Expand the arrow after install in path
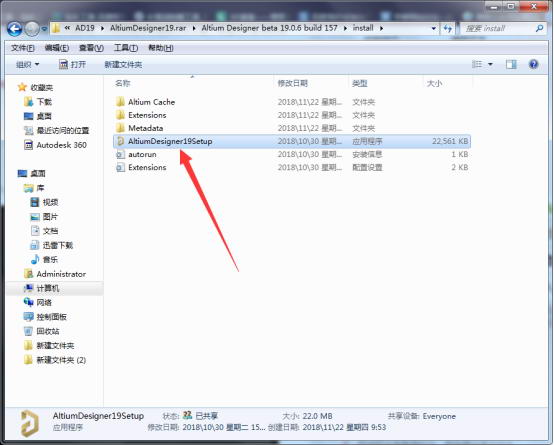The width and height of the screenshot is (554, 445). click(x=382, y=28)
